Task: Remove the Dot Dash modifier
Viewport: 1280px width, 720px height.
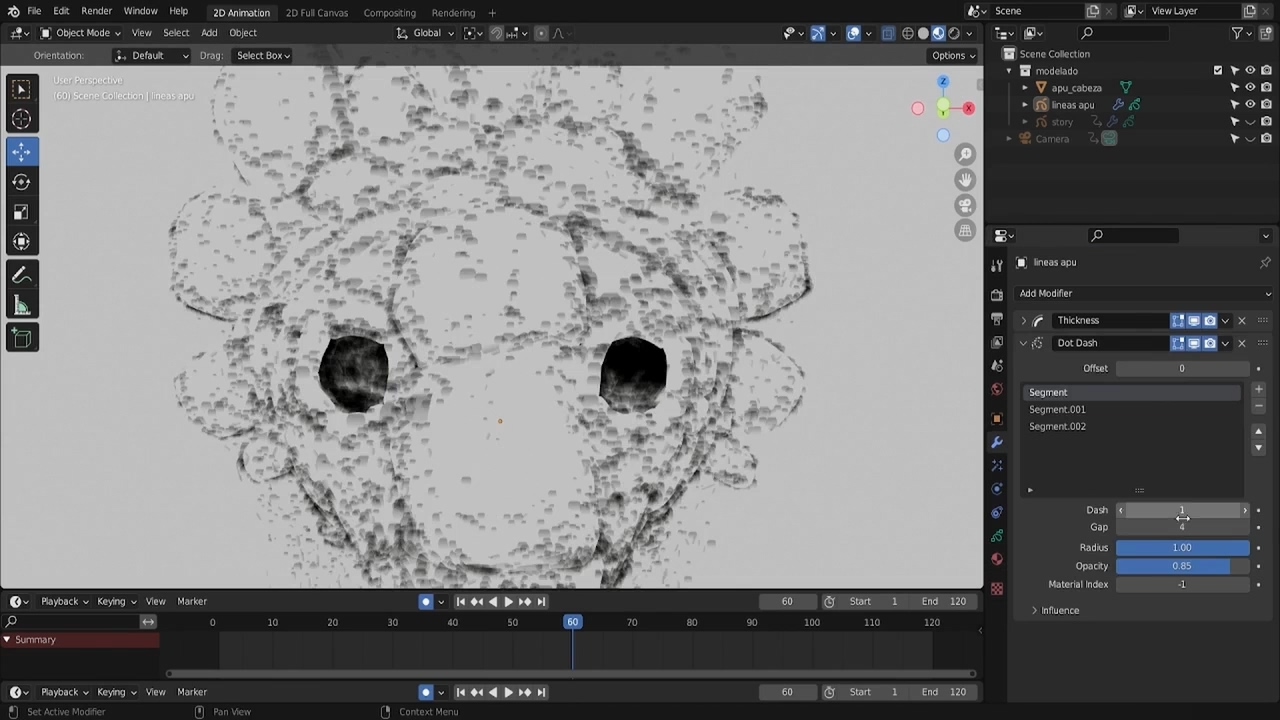Action: [x=1242, y=343]
